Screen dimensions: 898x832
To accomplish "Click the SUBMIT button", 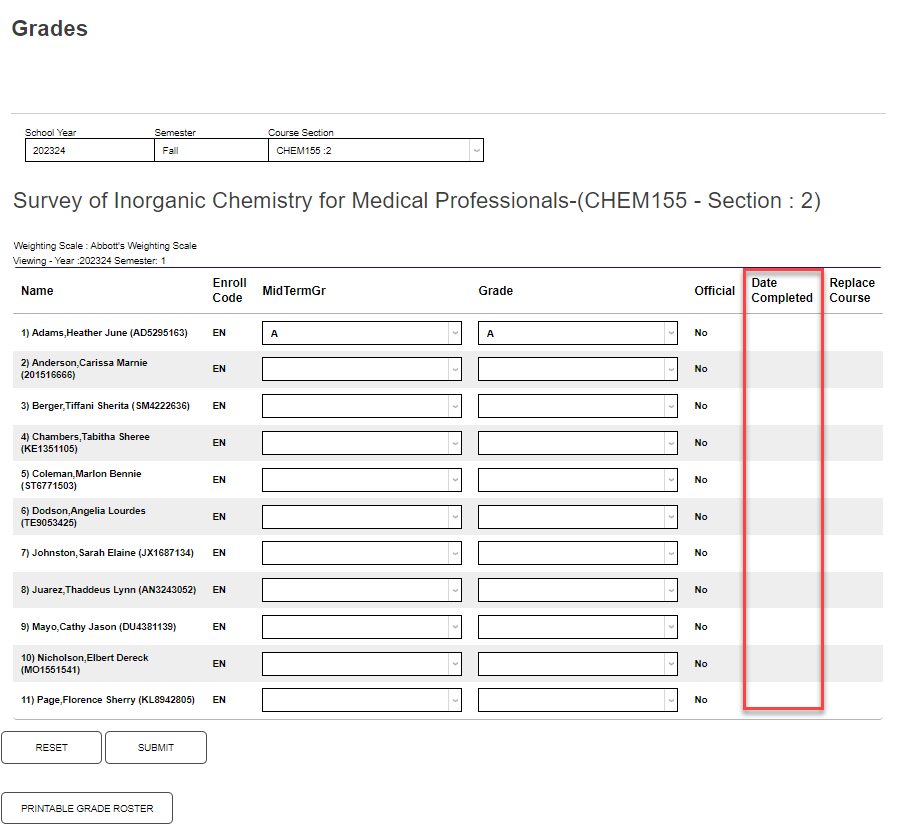I will (x=155, y=747).
